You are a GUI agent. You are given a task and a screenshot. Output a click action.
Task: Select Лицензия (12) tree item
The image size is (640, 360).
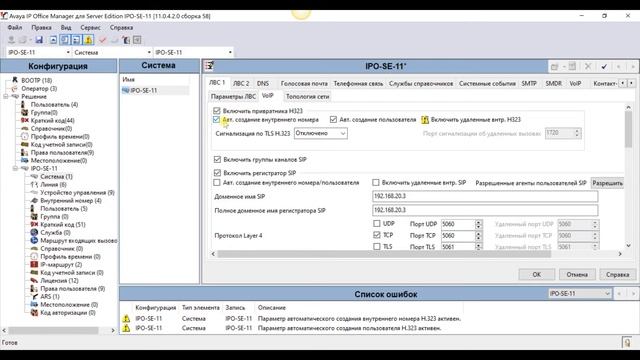[59, 280]
